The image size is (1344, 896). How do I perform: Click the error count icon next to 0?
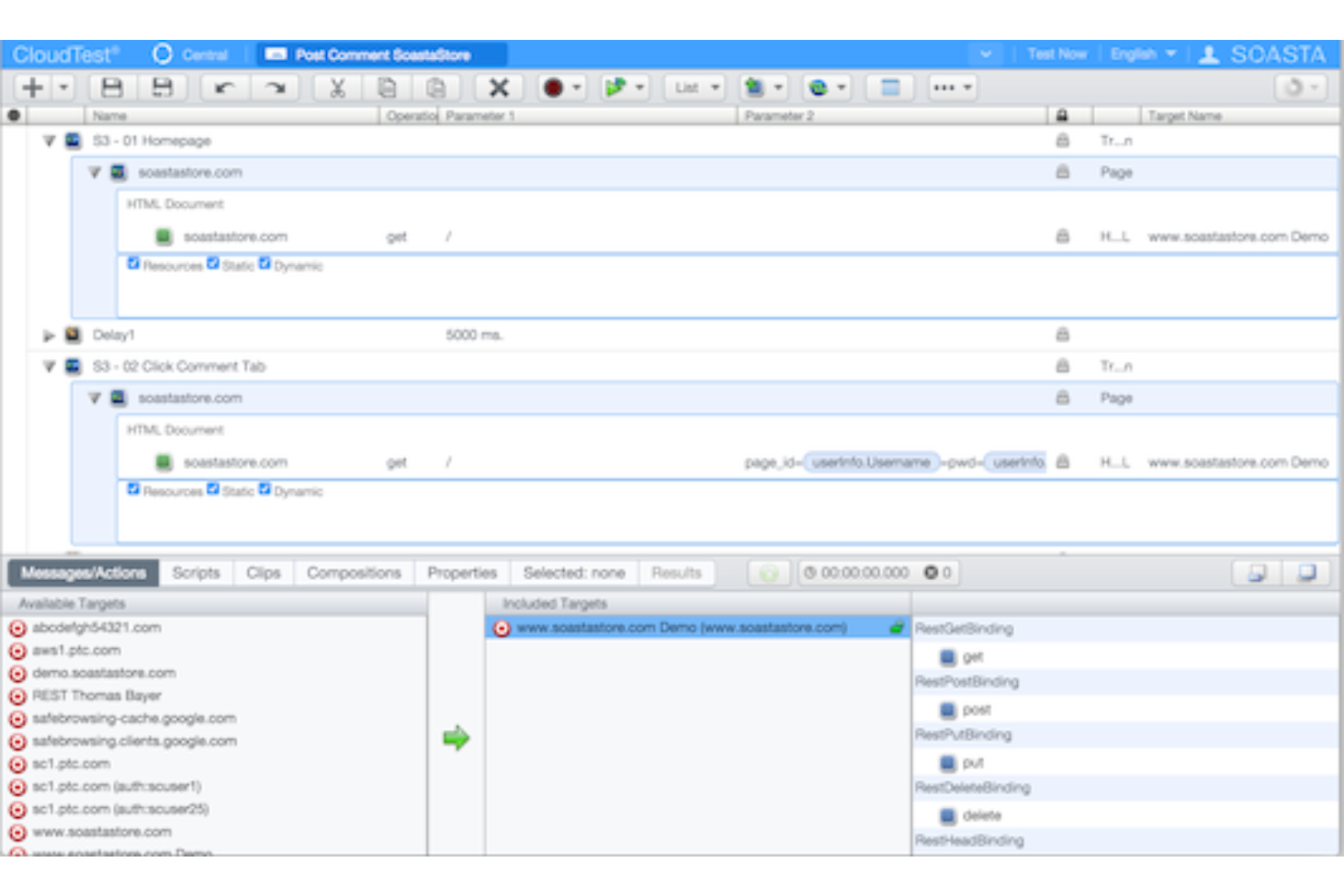931,573
